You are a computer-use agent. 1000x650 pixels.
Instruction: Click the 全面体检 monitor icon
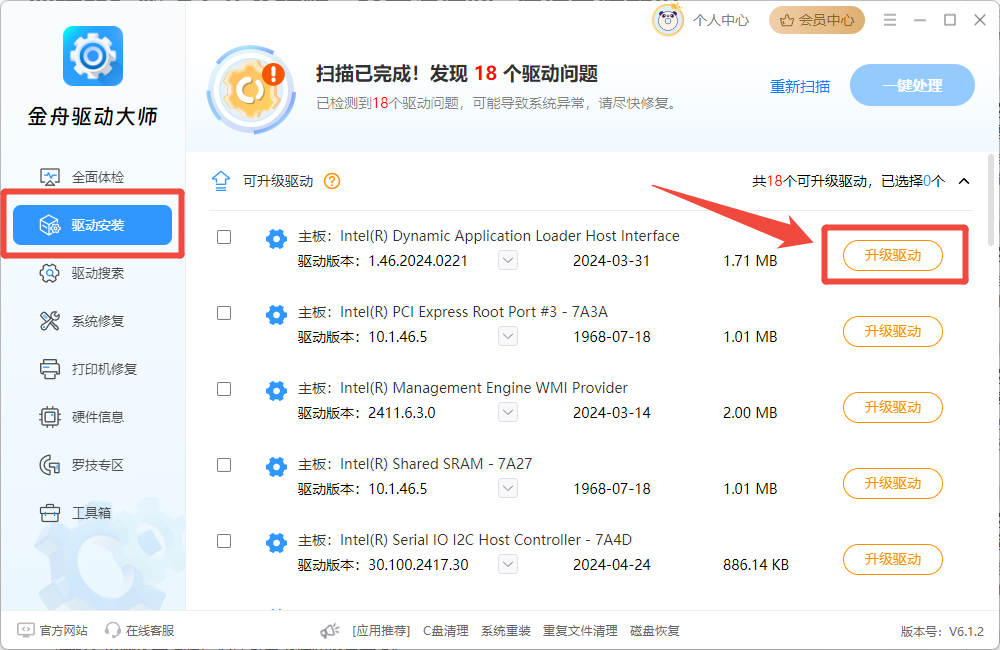pyautogui.click(x=50, y=177)
